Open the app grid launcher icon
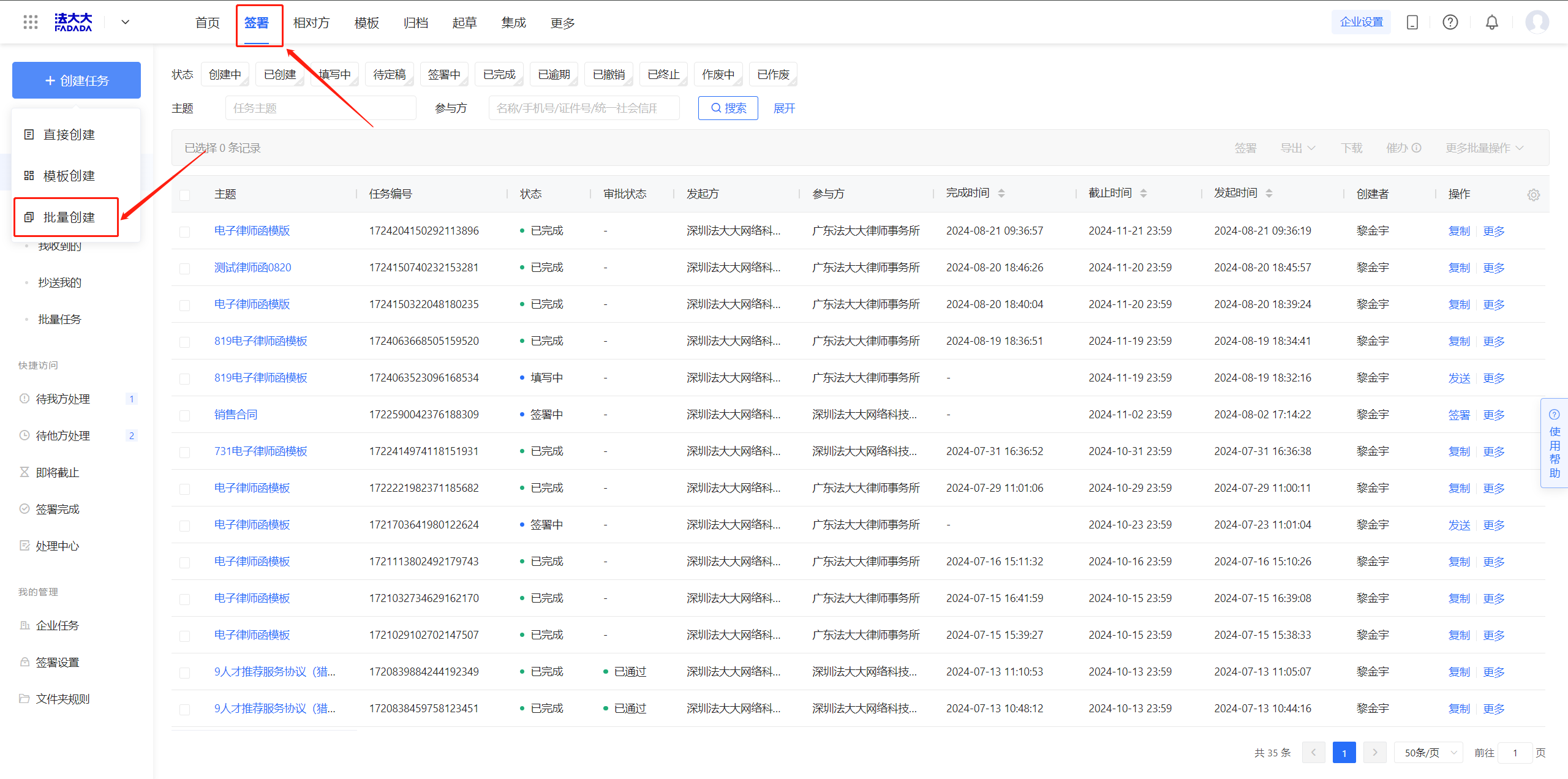The width and height of the screenshot is (1568, 779). 30,23
